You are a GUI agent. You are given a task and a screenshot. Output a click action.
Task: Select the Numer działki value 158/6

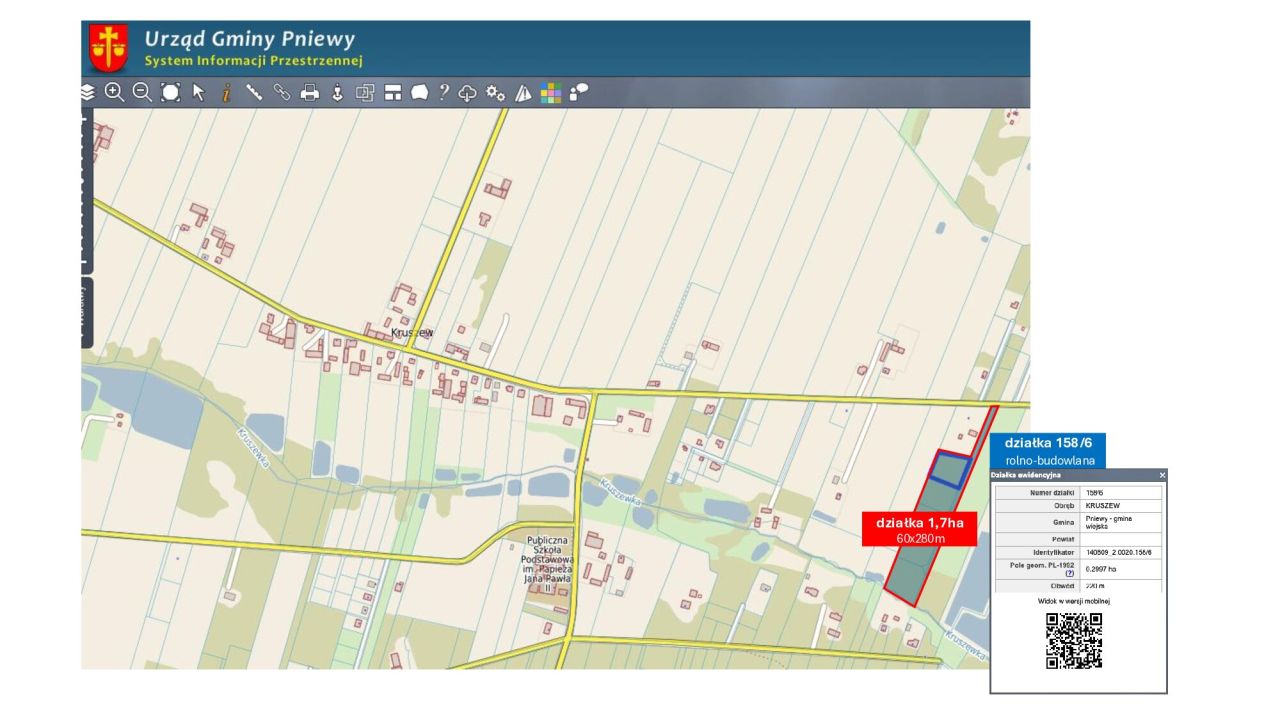[1094, 493]
